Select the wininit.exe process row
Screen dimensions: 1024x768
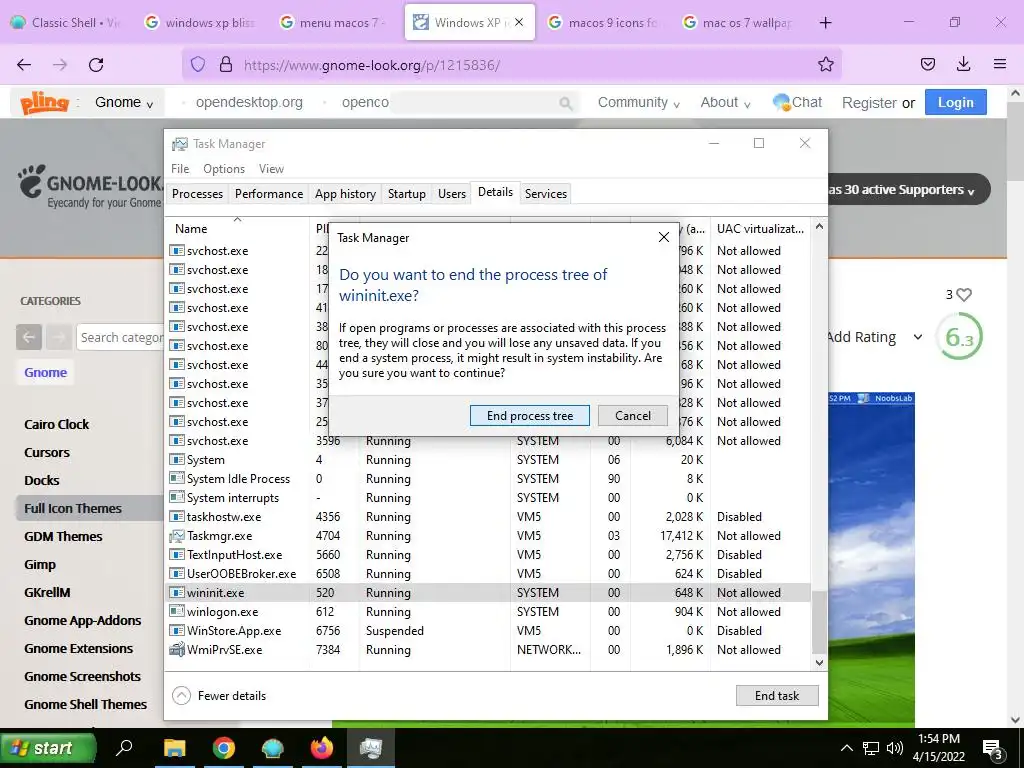click(488, 592)
